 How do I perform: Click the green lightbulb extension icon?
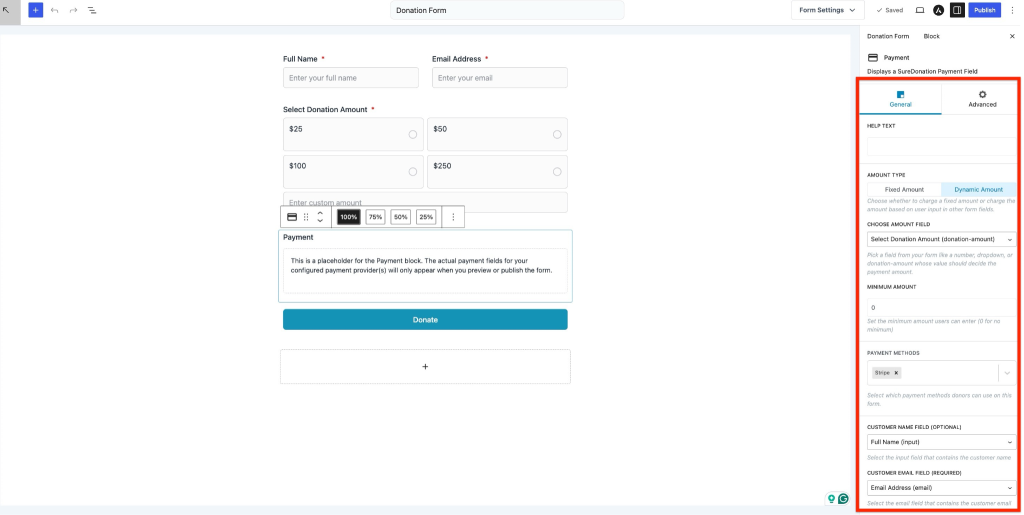coord(831,499)
